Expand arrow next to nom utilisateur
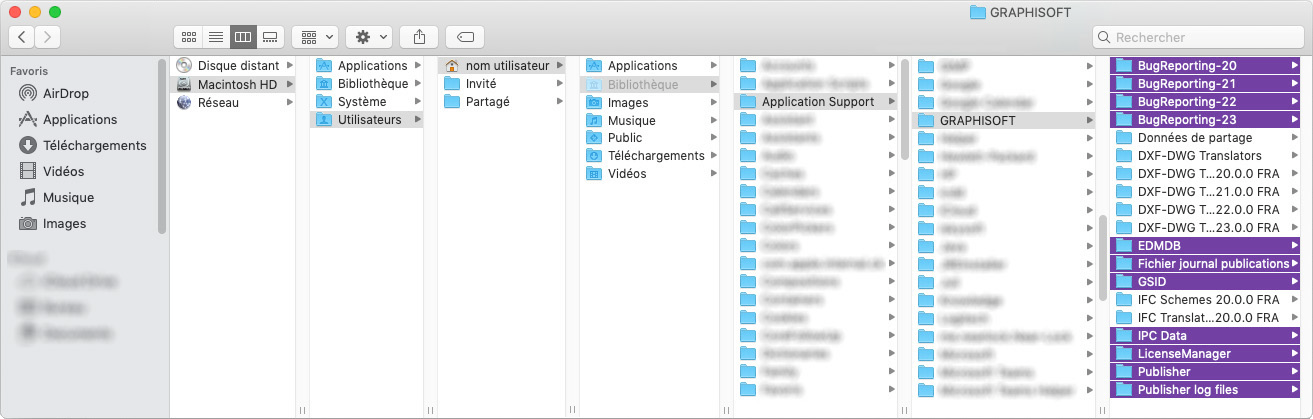This screenshot has width=1313, height=419. [560, 66]
